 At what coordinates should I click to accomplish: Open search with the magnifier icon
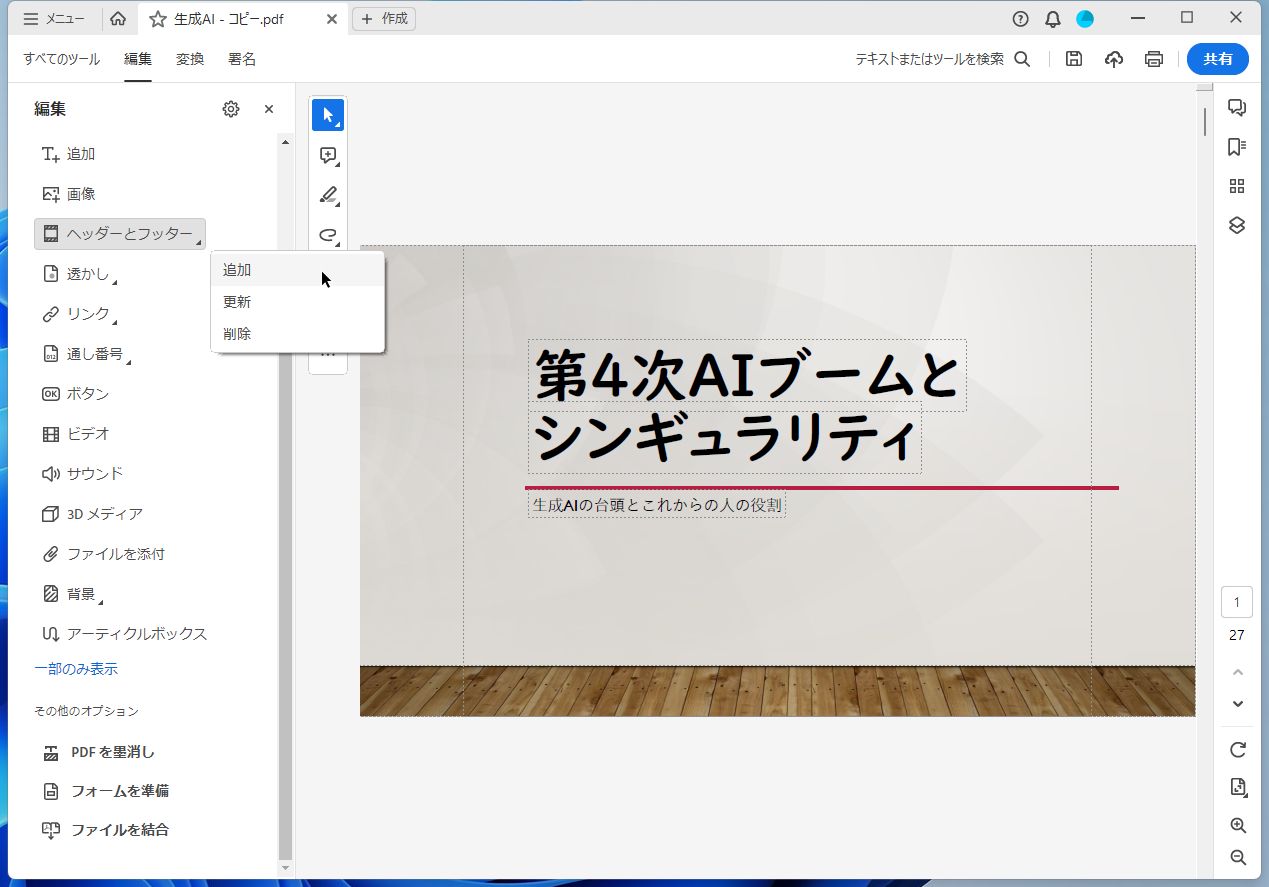(x=1022, y=59)
